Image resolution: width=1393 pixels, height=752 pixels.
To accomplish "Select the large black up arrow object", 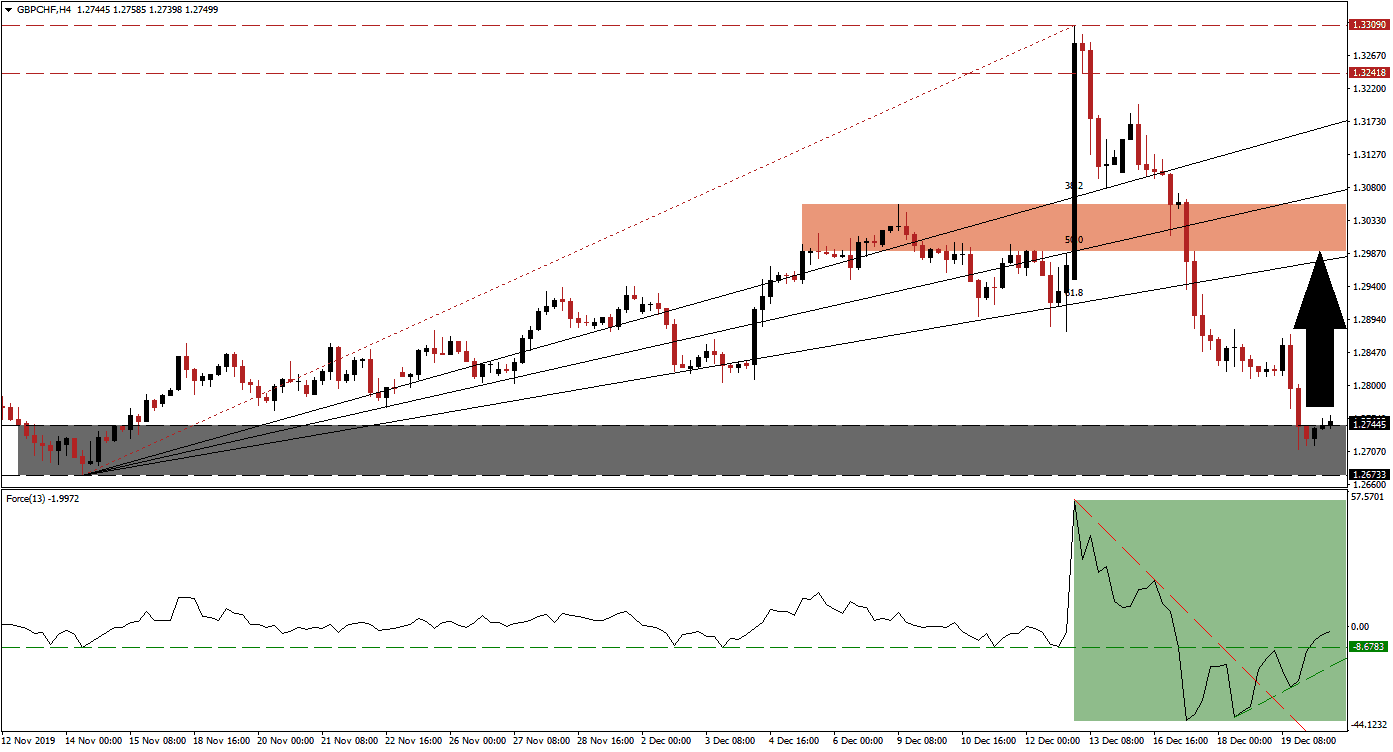I will click(x=1318, y=330).
